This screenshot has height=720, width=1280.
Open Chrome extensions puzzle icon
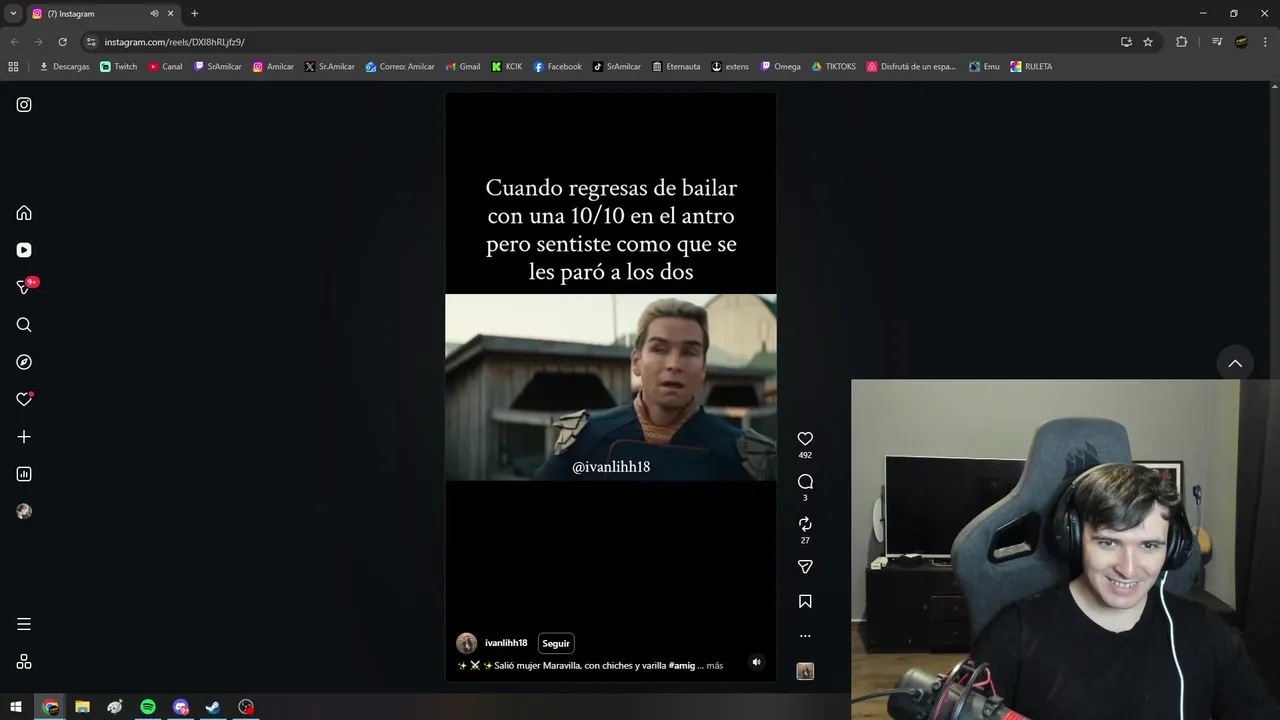1181,42
